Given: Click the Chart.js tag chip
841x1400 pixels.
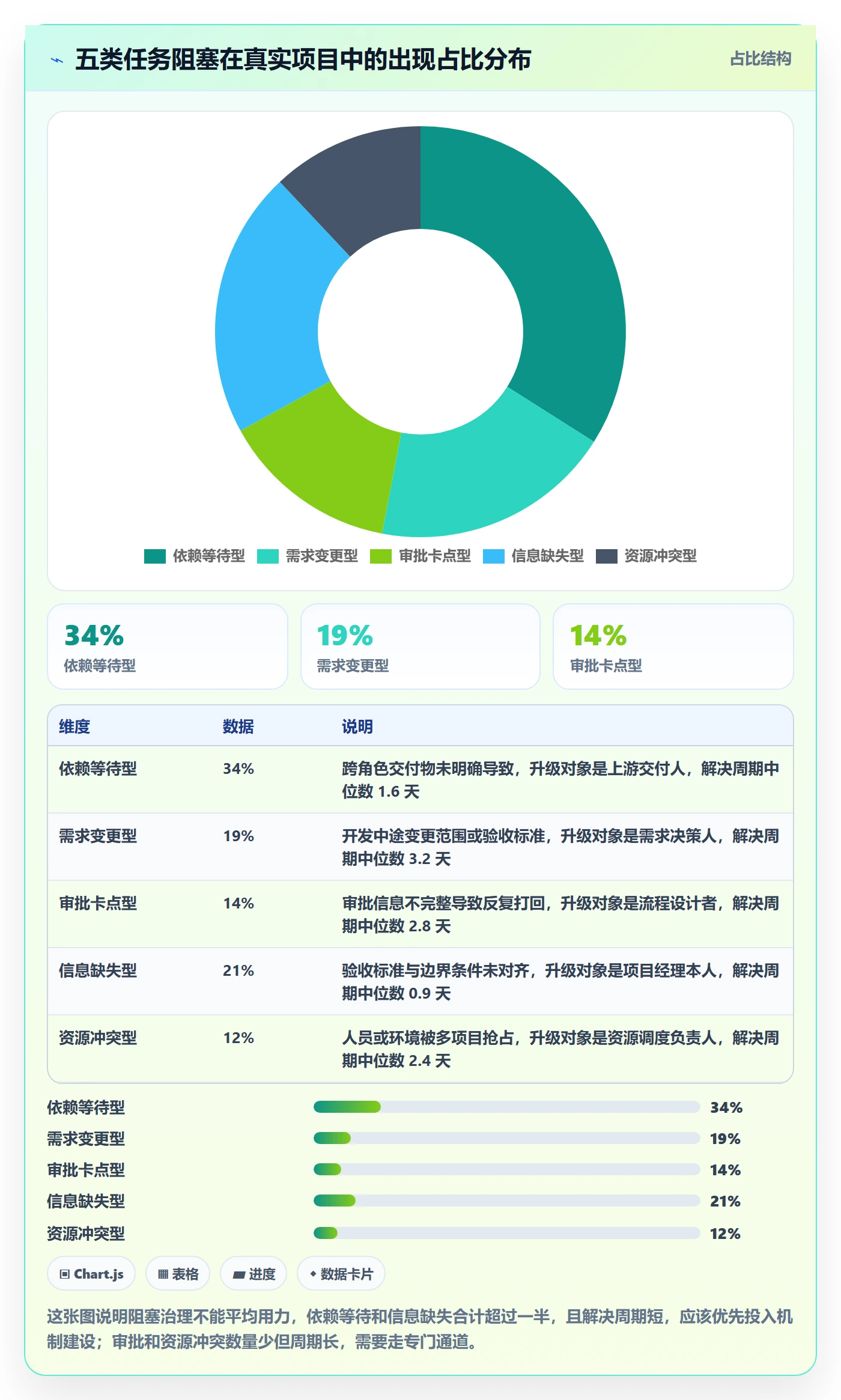Looking at the screenshot, I should point(91,1274).
